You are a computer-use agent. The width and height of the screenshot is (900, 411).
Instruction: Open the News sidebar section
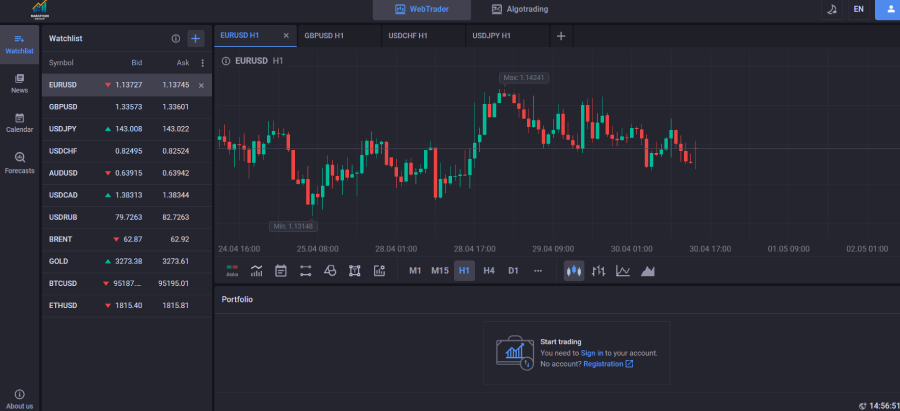20,83
